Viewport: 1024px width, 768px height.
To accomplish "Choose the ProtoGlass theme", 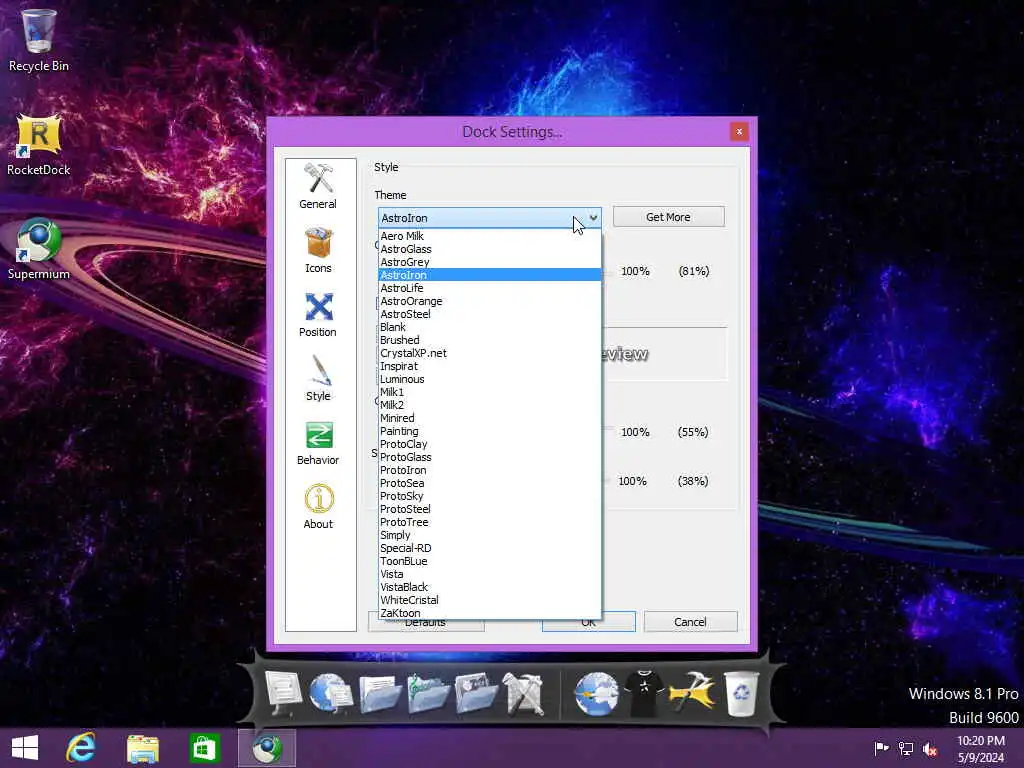I will (490, 457).
